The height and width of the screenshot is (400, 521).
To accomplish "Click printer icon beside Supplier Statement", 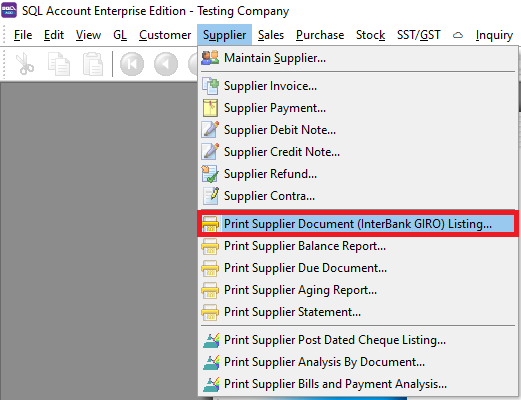I will (210, 312).
